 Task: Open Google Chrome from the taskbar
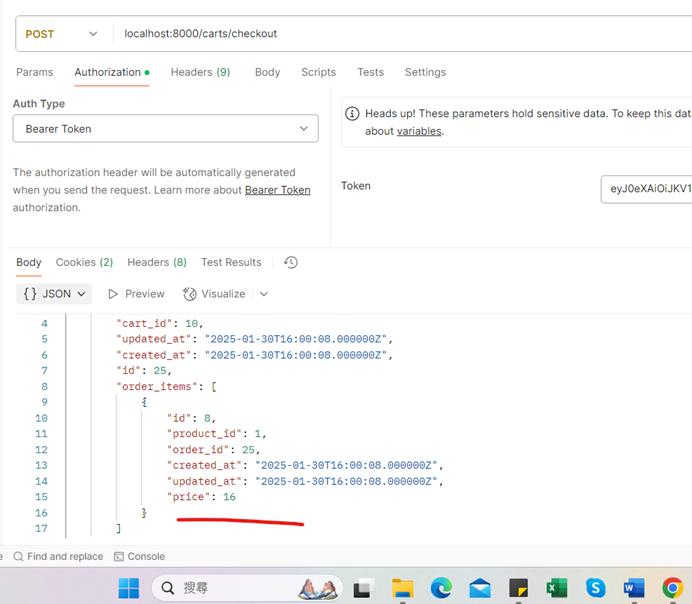pos(673,588)
